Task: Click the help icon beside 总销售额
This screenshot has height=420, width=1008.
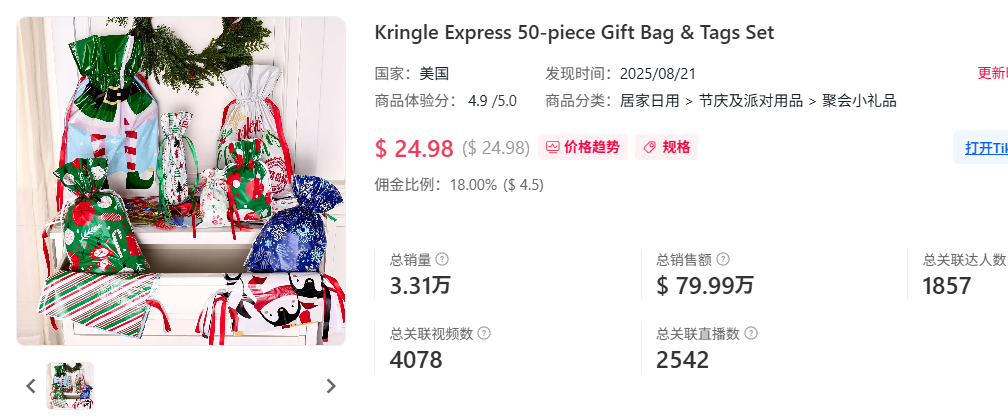Action: pyautogui.click(x=723, y=259)
